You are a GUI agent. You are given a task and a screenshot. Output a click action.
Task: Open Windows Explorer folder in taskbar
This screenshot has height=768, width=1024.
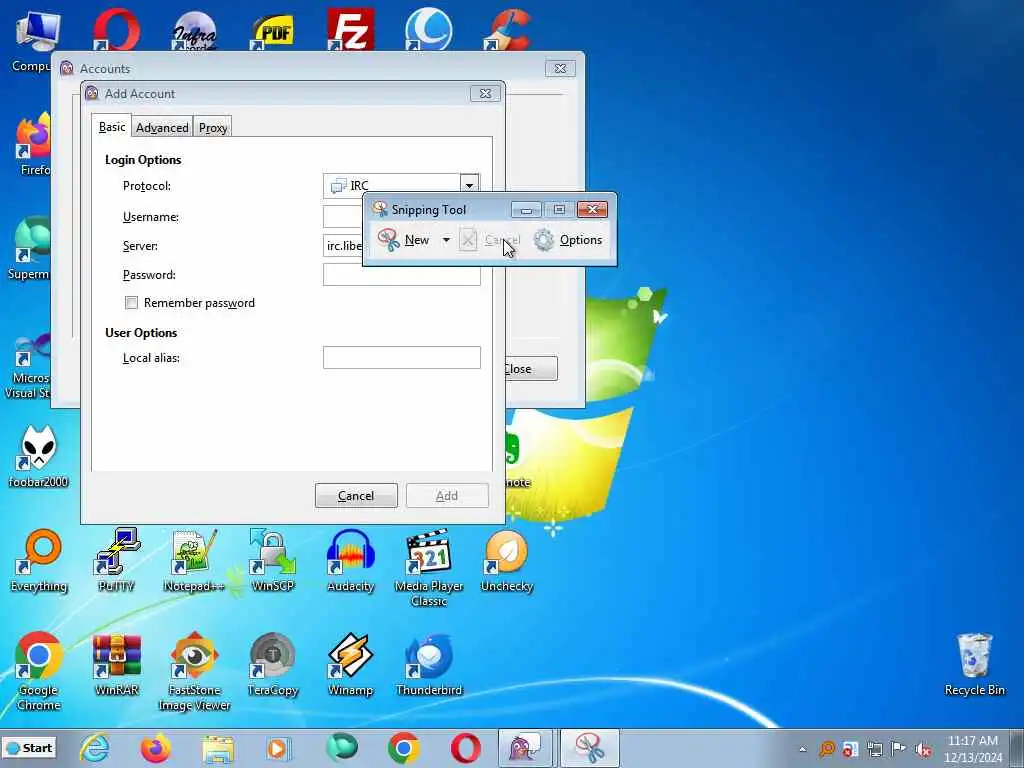coord(217,748)
